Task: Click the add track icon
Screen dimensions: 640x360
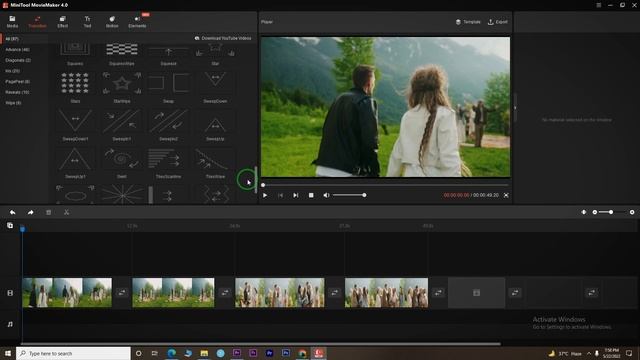Action: point(10,225)
